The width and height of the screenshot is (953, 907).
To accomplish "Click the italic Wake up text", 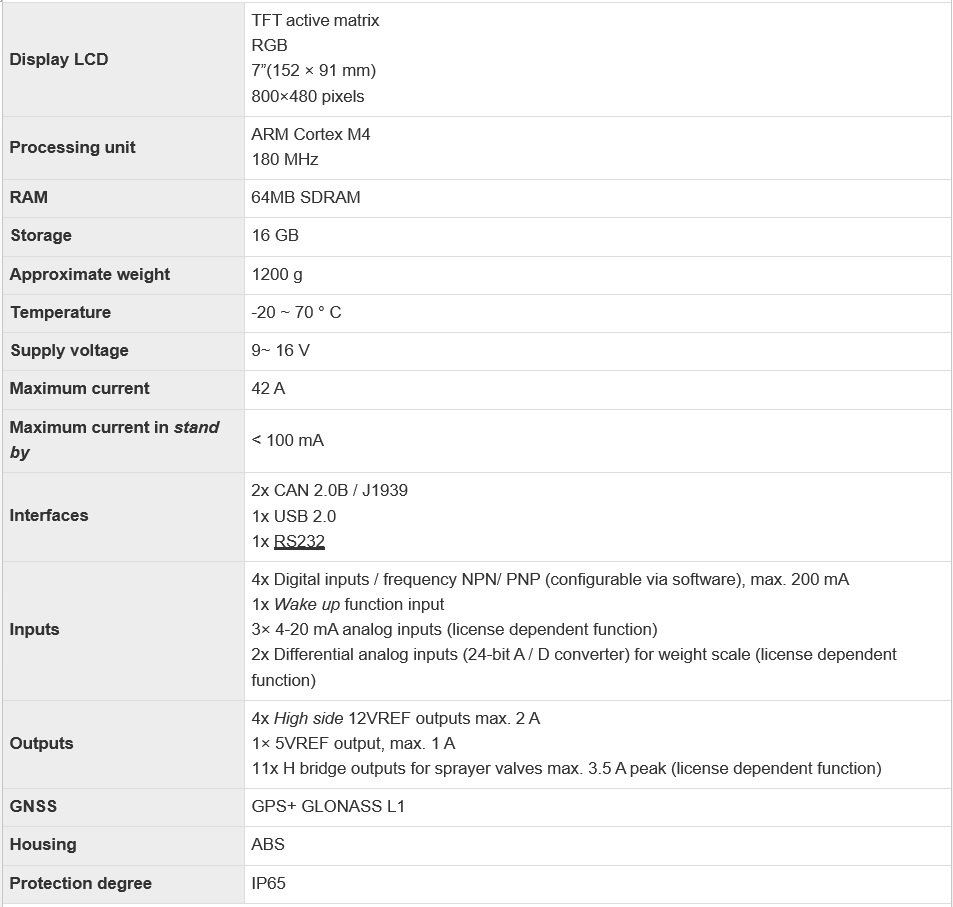I will [307, 604].
